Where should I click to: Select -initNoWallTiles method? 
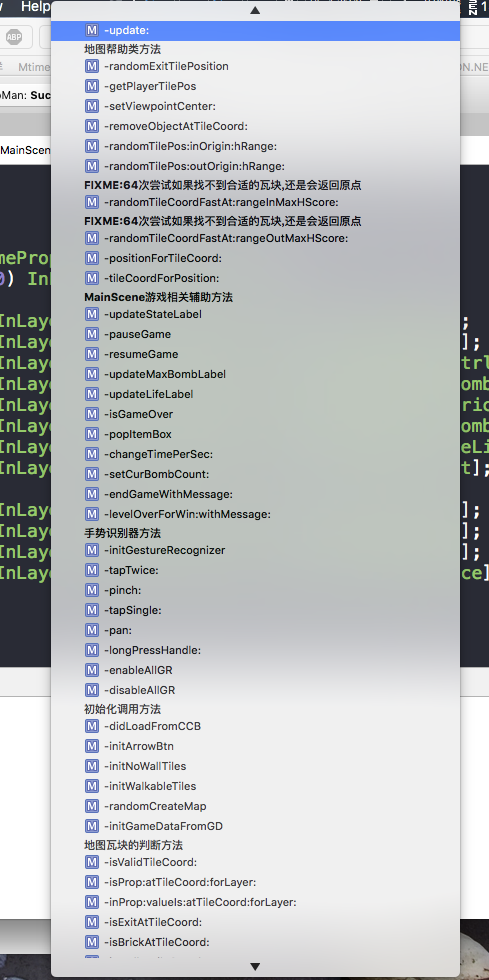pyautogui.click(x=255, y=766)
